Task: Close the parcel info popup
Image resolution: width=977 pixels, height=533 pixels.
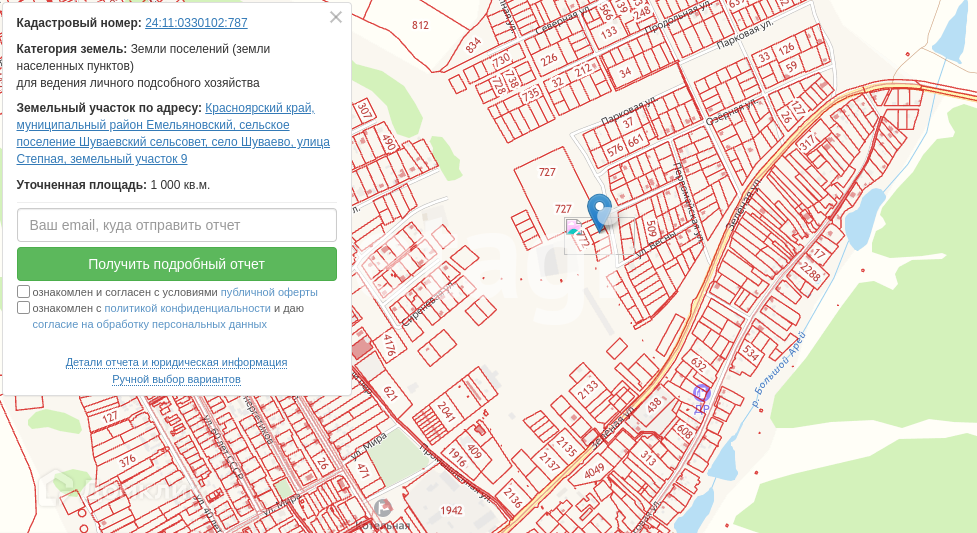Action: pos(336,17)
